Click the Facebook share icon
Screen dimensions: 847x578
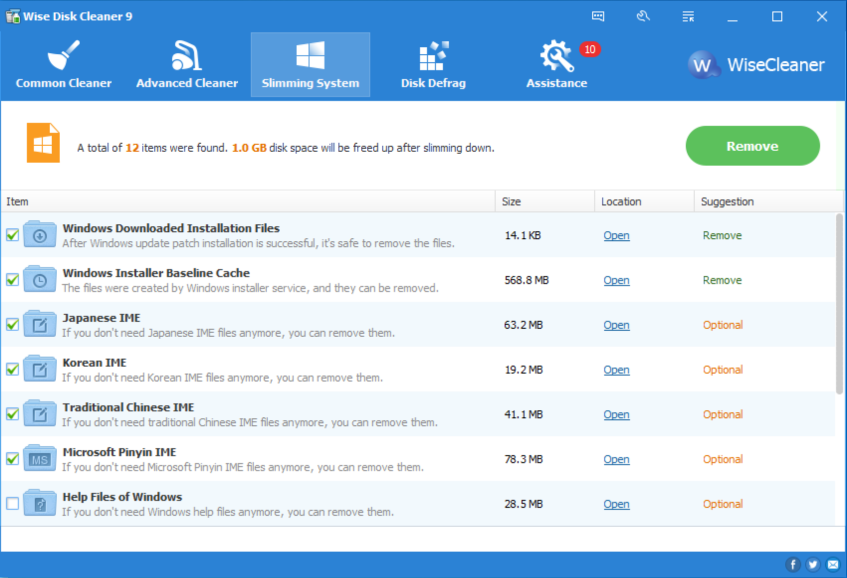[793, 564]
